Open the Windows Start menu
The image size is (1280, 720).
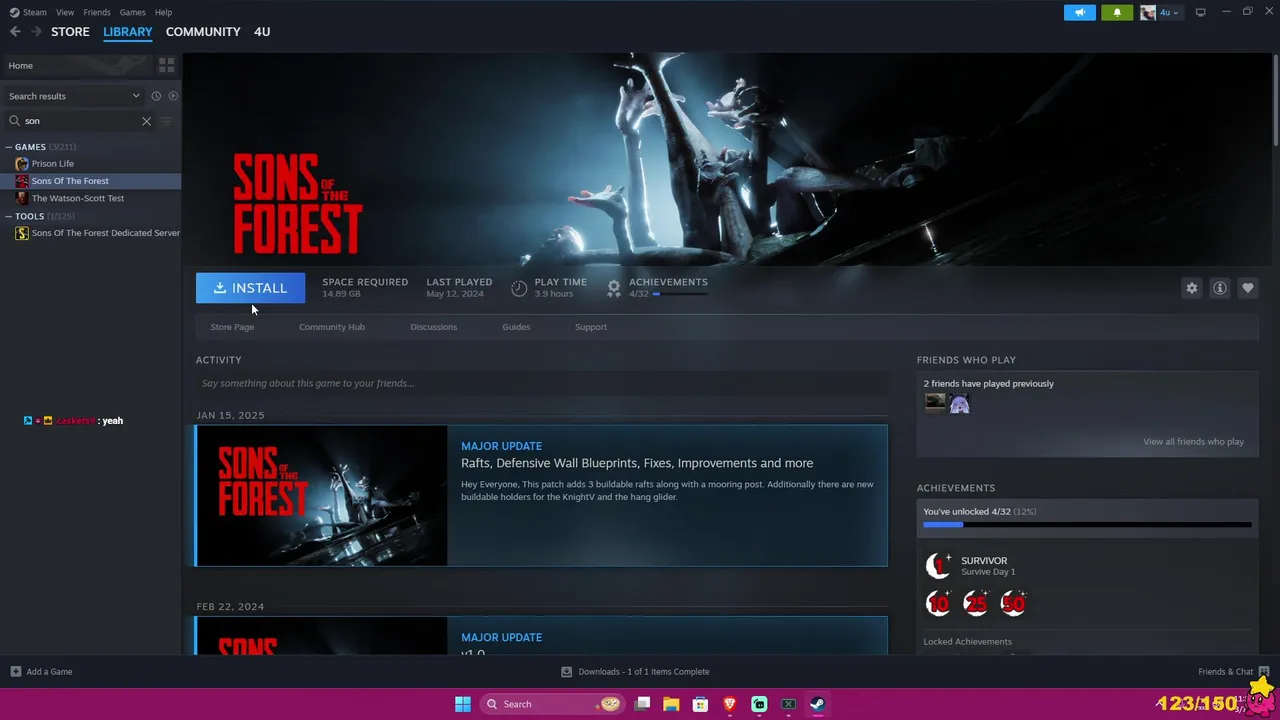pos(463,704)
